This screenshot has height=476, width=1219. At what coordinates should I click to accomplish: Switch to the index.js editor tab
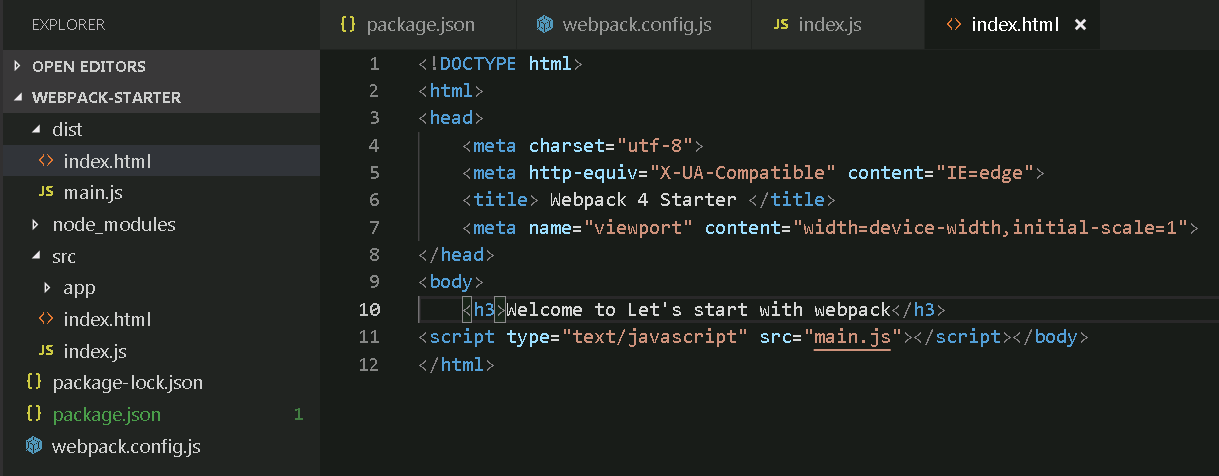[830, 25]
